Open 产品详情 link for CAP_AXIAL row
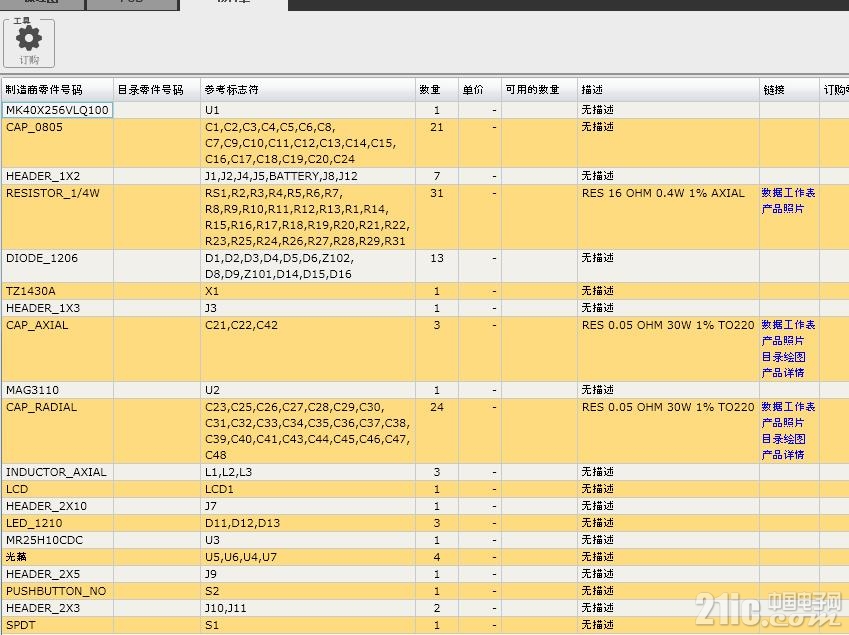The height and width of the screenshot is (635, 849). coord(782,372)
